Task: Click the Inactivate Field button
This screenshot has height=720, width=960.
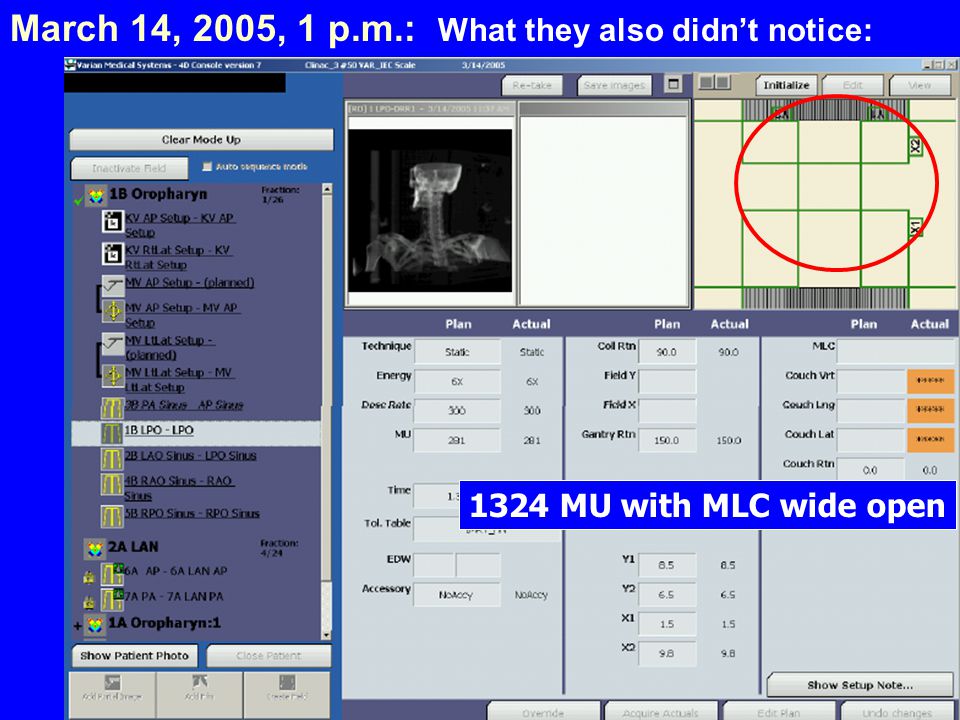Action: pyautogui.click(x=129, y=168)
